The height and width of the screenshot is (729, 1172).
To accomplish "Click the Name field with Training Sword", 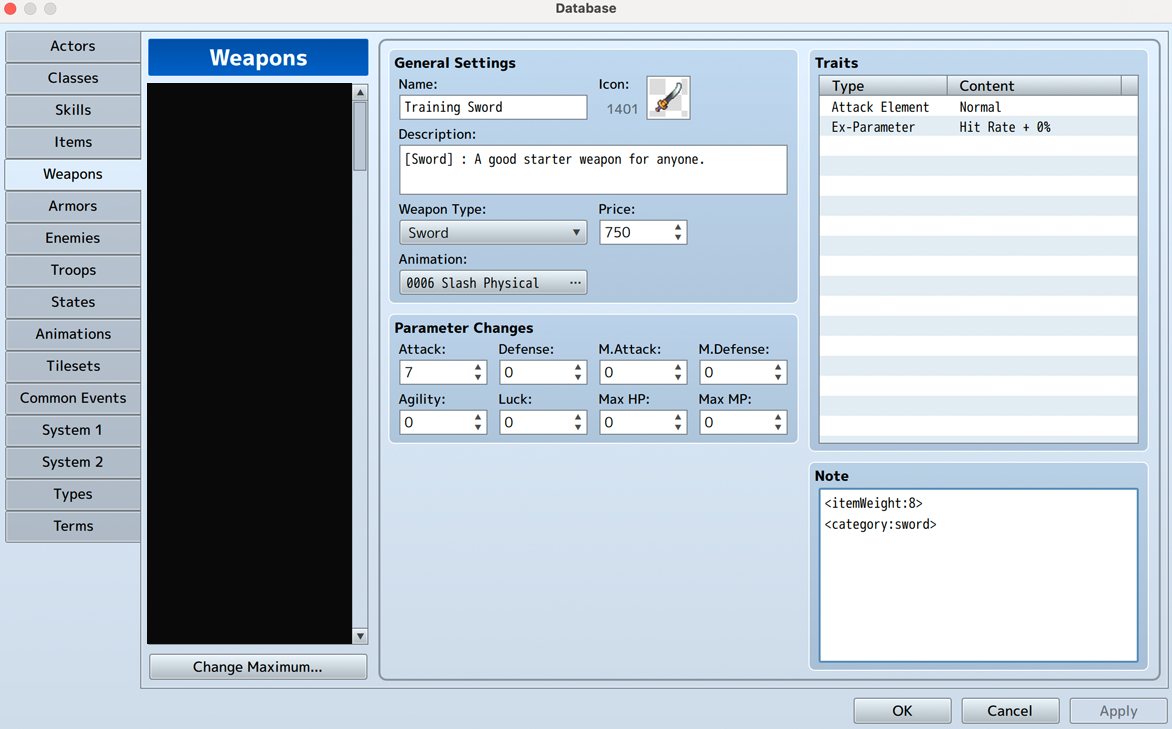I will (x=493, y=107).
